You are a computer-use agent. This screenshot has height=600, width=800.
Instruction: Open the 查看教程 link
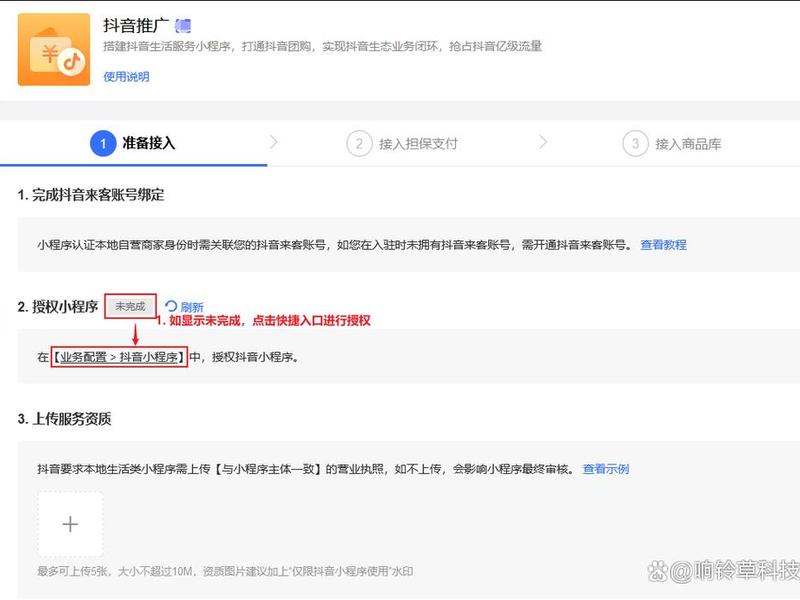coord(663,244)
